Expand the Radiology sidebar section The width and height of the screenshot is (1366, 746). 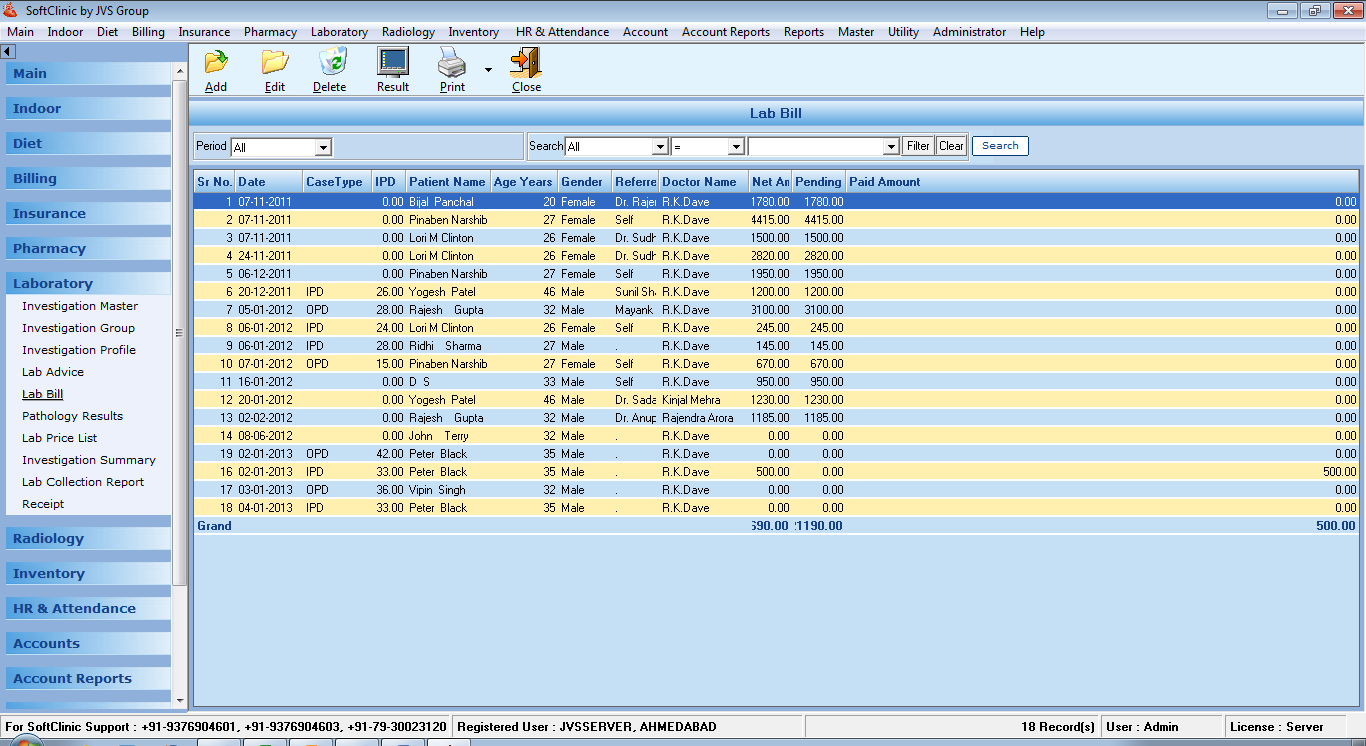[x=48, y=538]
